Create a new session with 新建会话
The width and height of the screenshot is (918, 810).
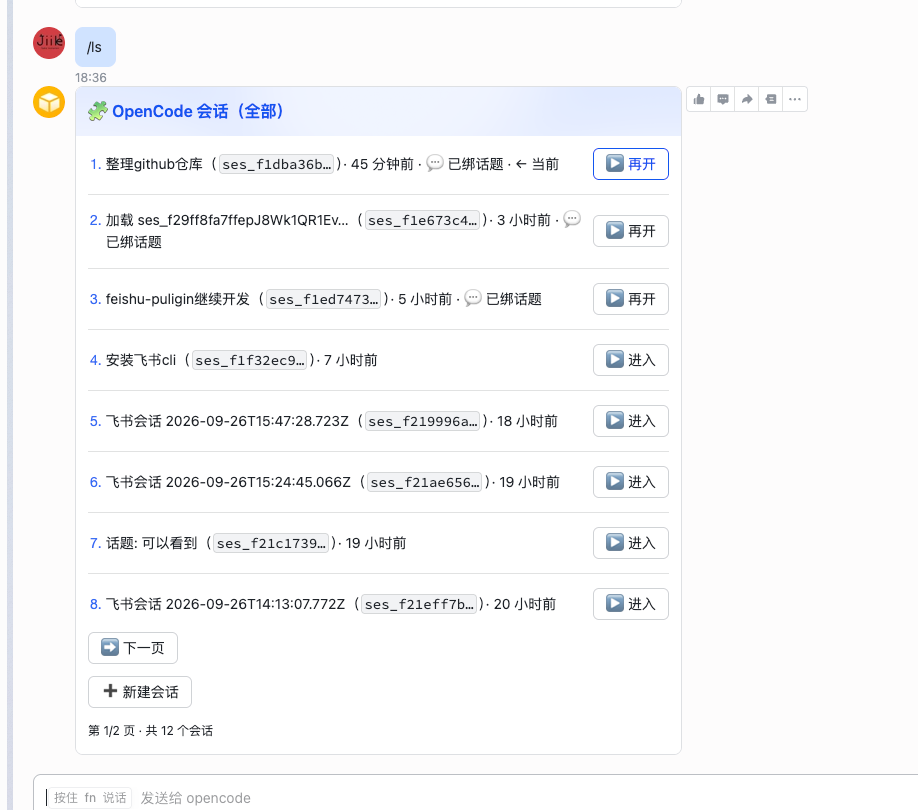point(140,692)
